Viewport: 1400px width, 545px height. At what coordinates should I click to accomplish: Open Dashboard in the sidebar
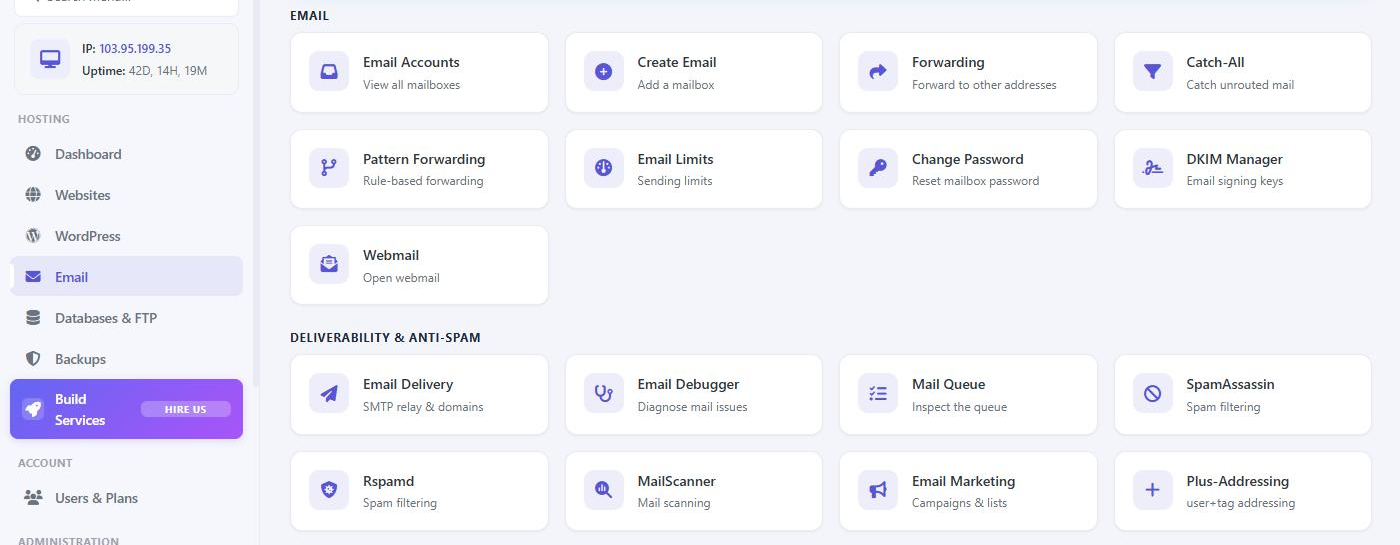tap(126, 154)
